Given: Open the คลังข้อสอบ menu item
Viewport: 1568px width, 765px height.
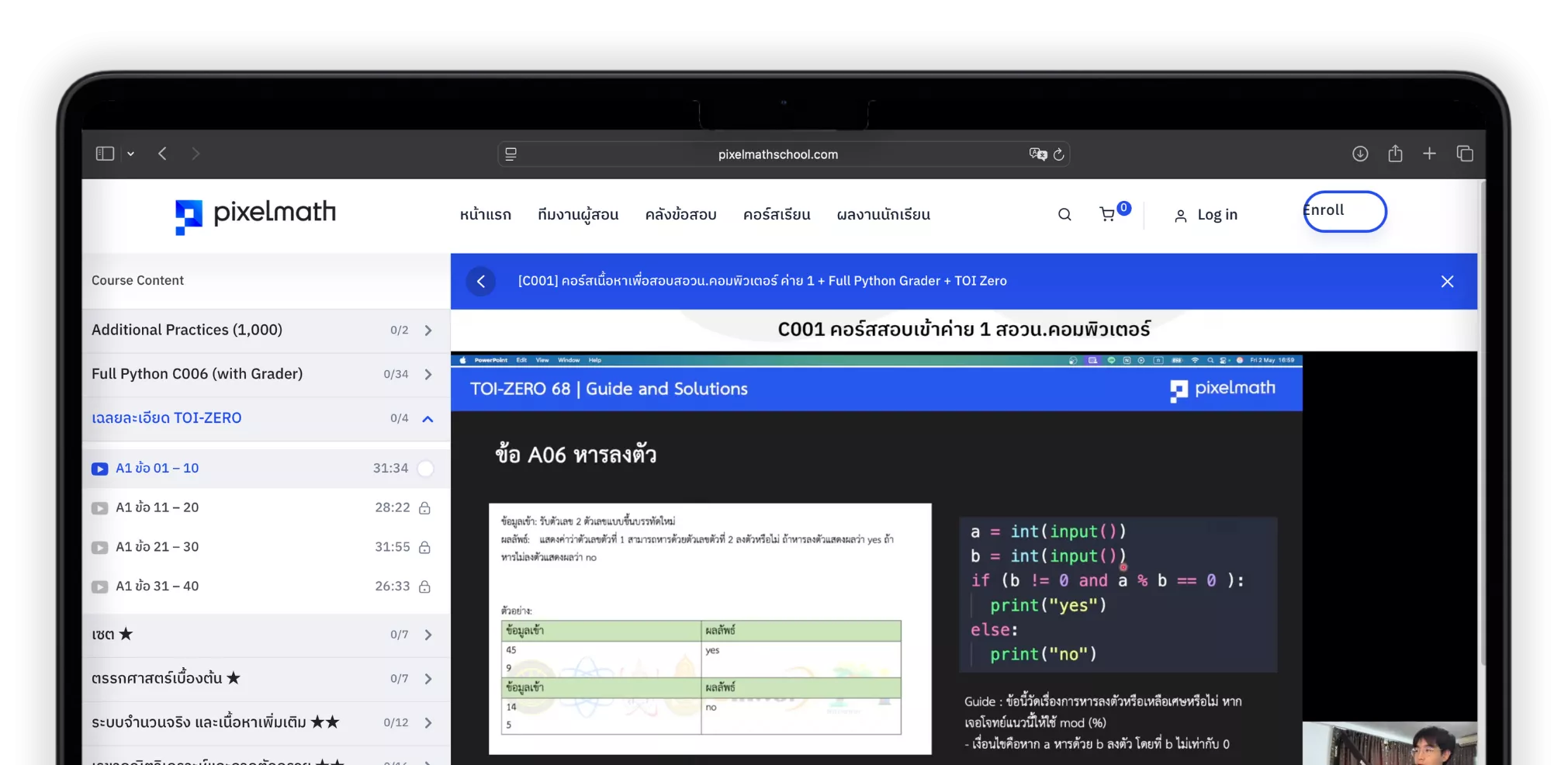Looking at the screenshot, I should click(x=680, y=215).
